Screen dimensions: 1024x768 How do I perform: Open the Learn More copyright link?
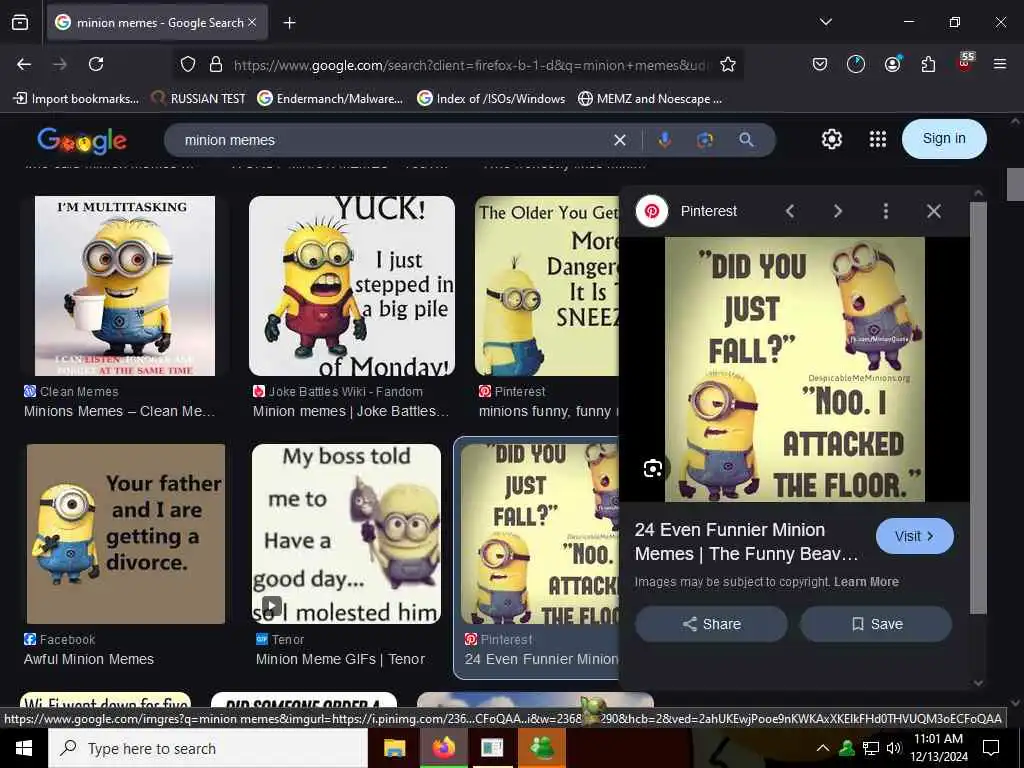pos(866,582)
